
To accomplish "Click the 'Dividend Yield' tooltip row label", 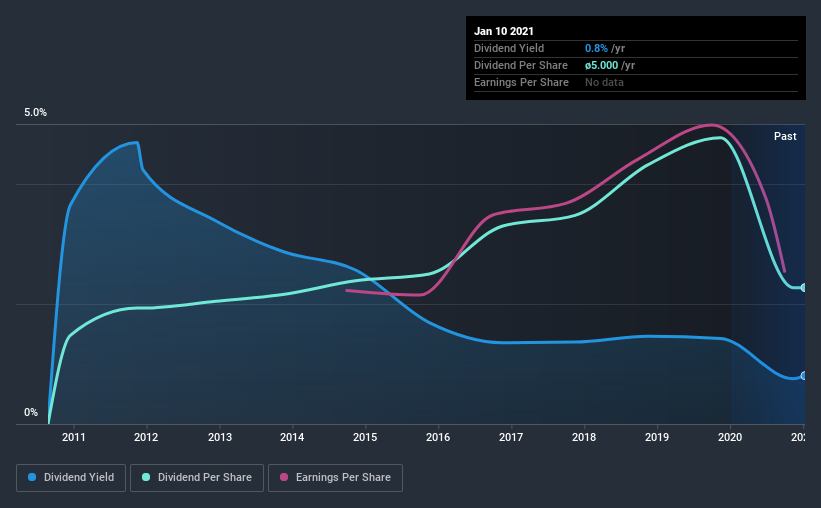I will click(509, 48).
